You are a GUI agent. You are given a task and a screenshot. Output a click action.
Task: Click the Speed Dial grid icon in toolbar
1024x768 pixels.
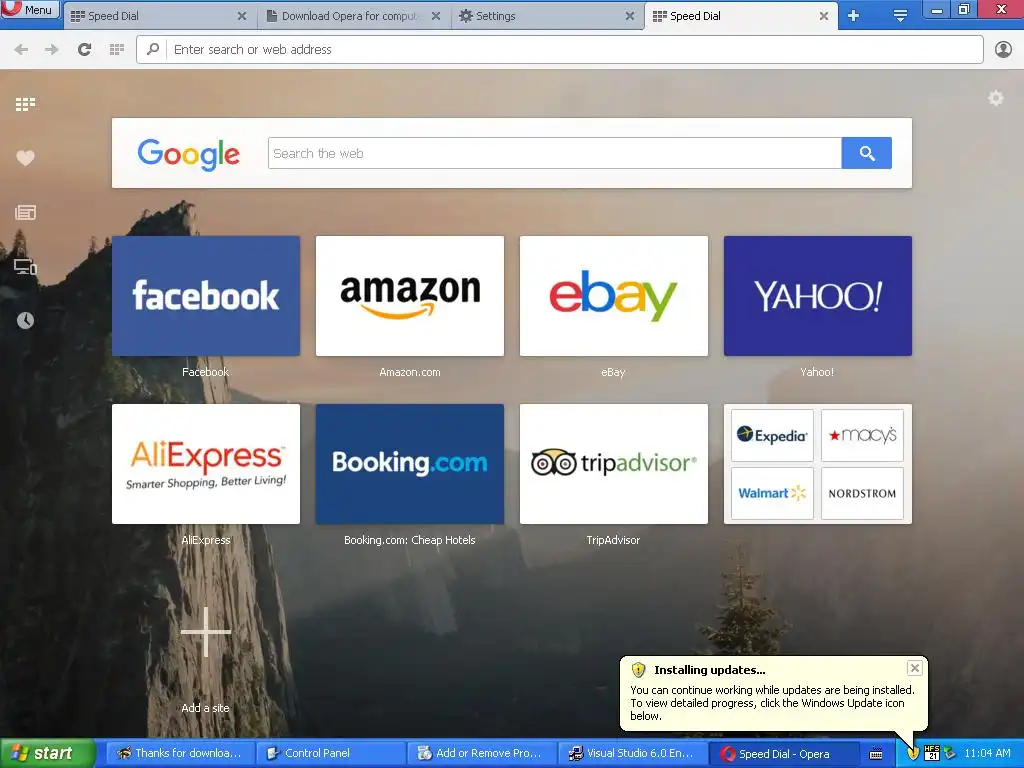117,50
